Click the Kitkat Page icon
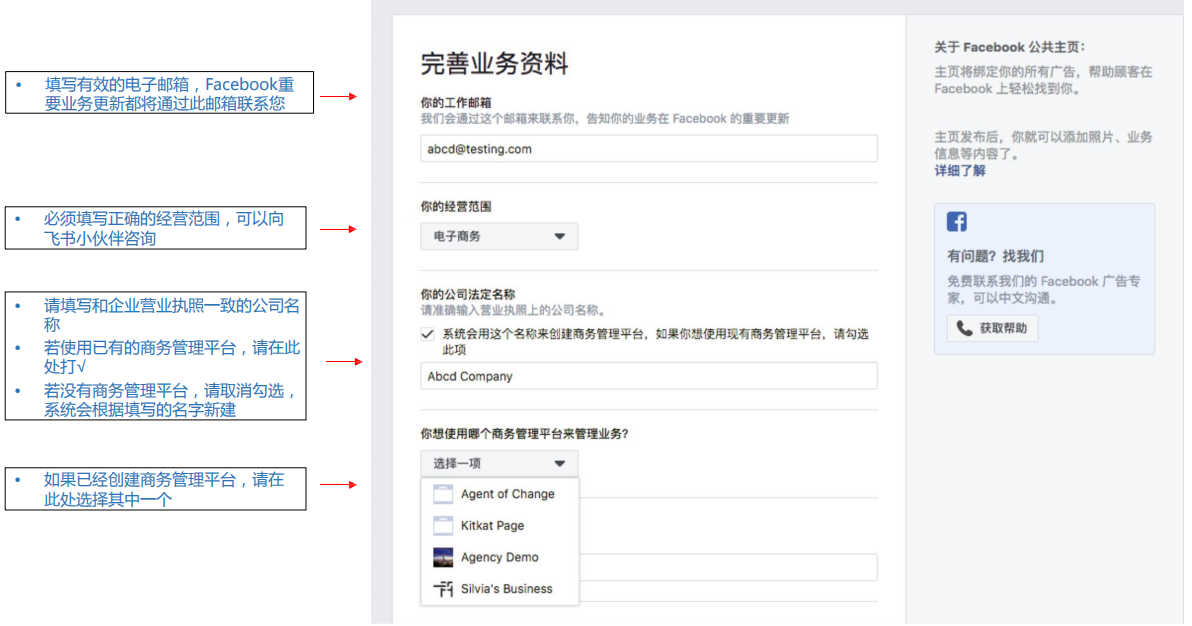Screen dimensions: 1192x626 [x=442, y=526]
